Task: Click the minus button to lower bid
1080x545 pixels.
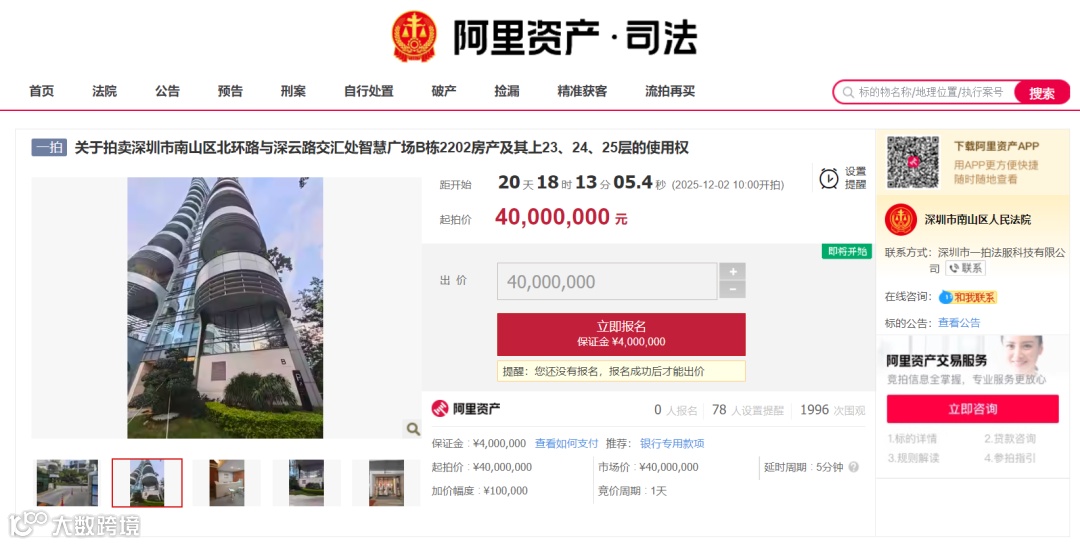Action: pyautogui.click(x=732, y=290)
